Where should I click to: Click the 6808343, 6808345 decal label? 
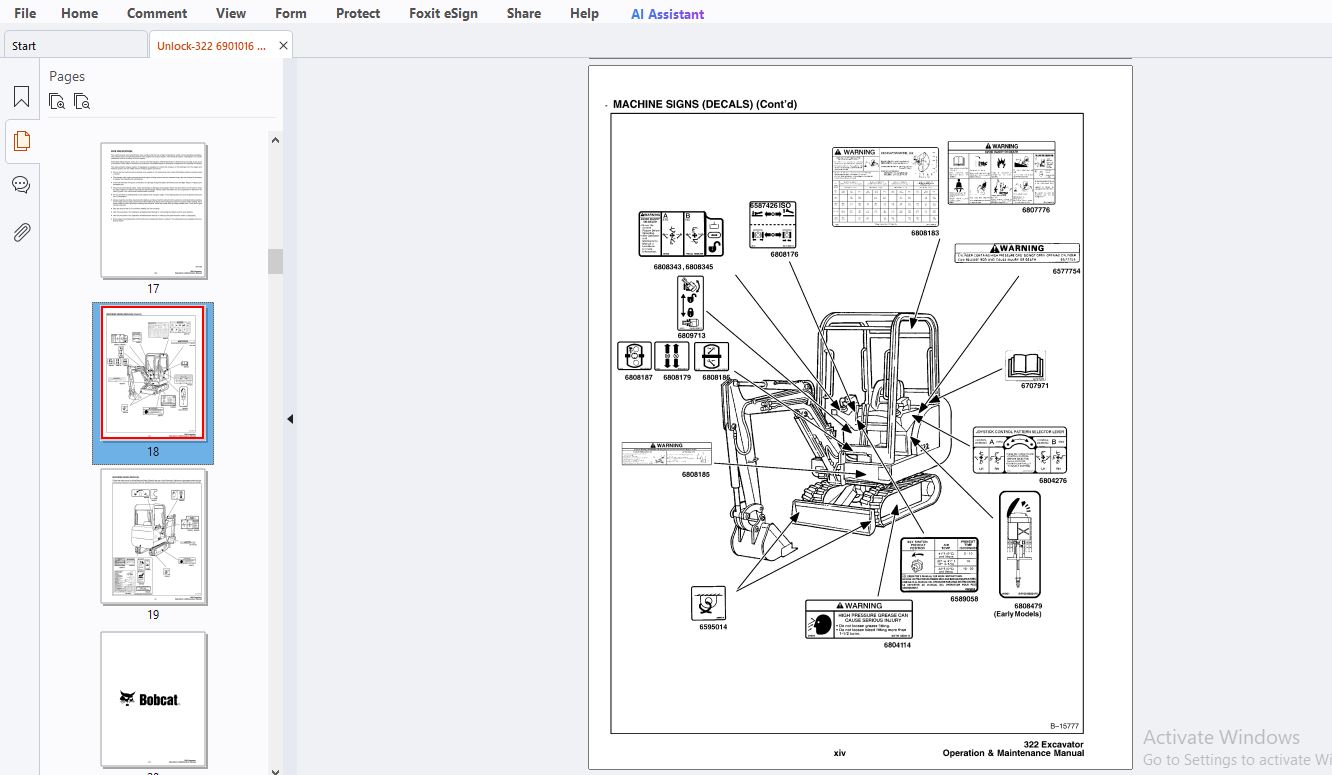click(683, 267)
